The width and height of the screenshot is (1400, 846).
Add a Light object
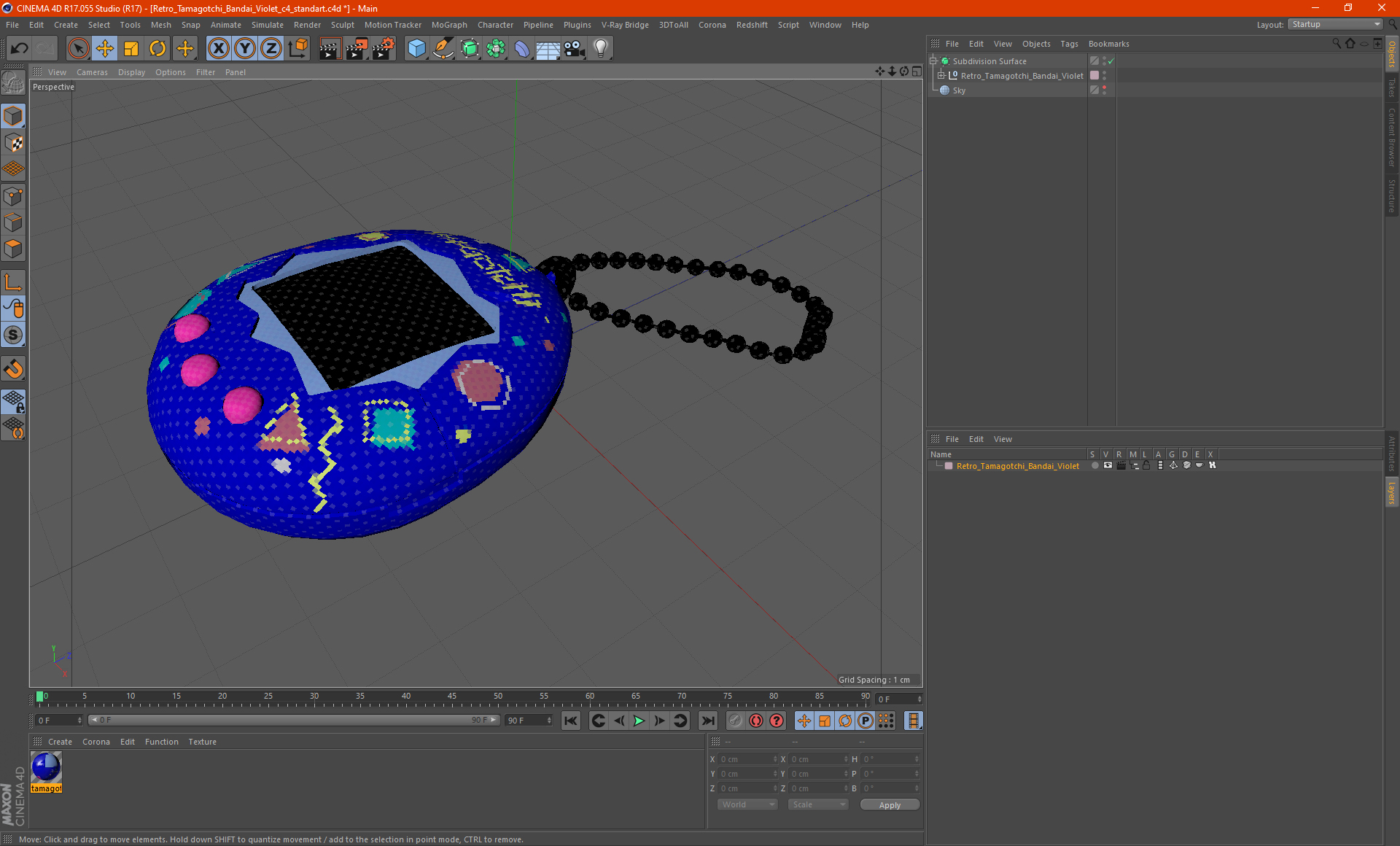pos(601,49)
